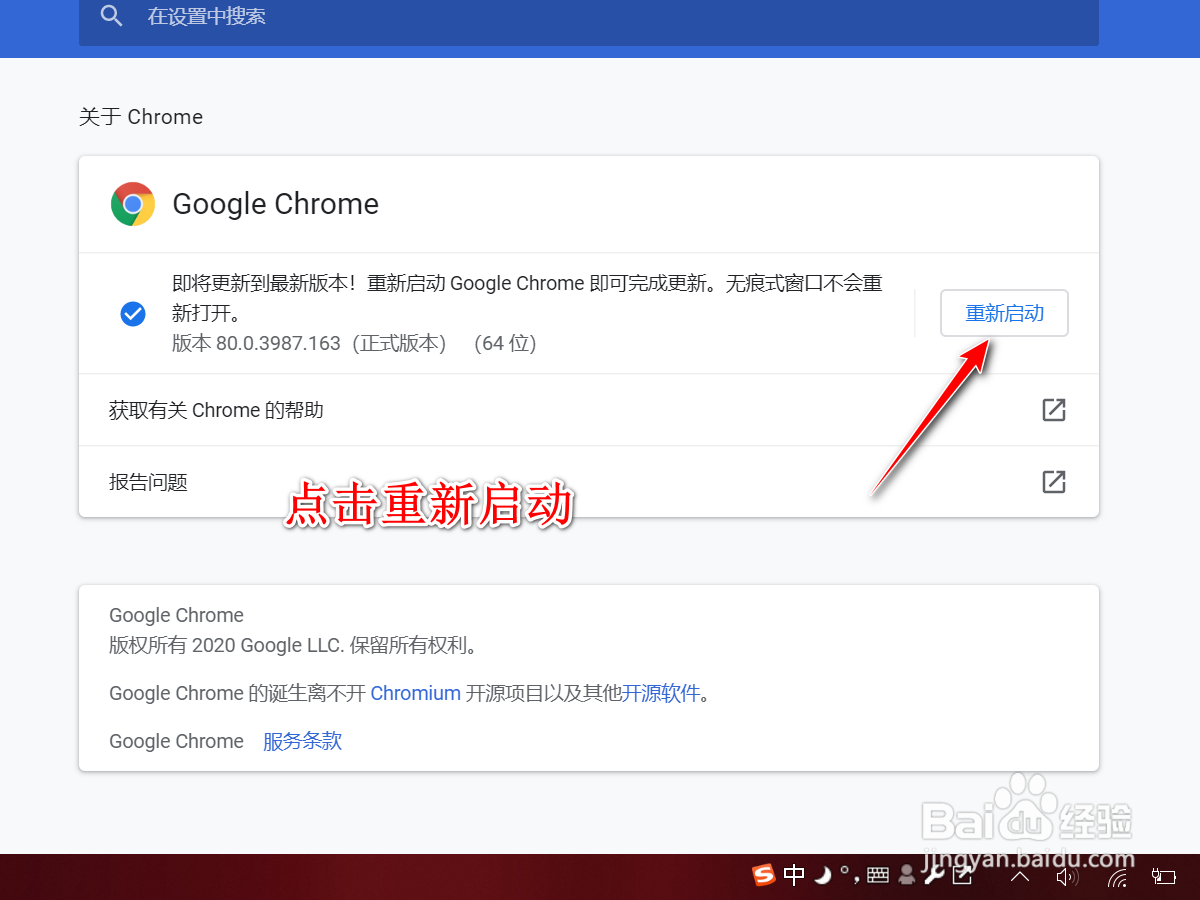Click the 重新启动 relaunch button
The width and height of the screenshot is (1200, 900).
pyautogui.click(x=1004, y=313)
